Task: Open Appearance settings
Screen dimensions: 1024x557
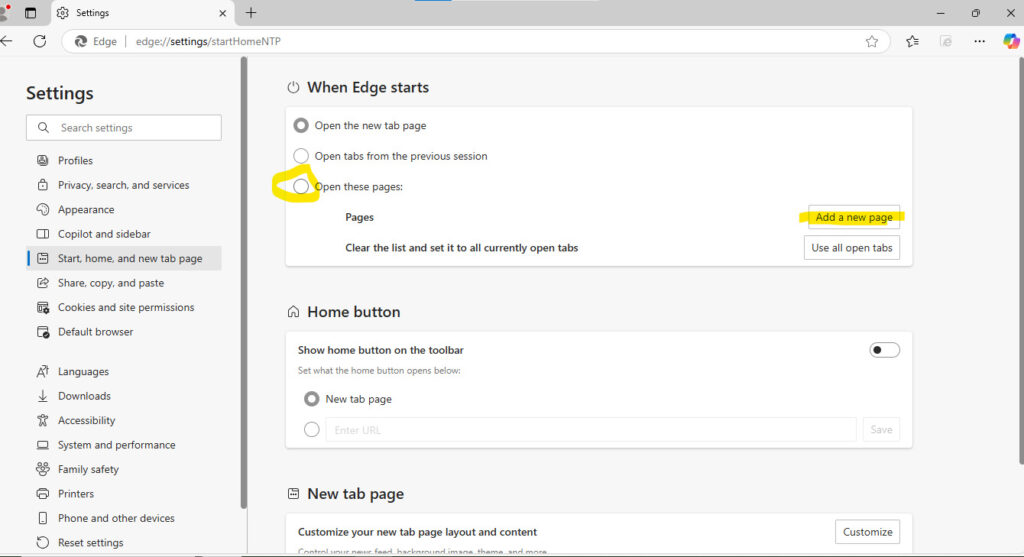Action: point(124,209)
